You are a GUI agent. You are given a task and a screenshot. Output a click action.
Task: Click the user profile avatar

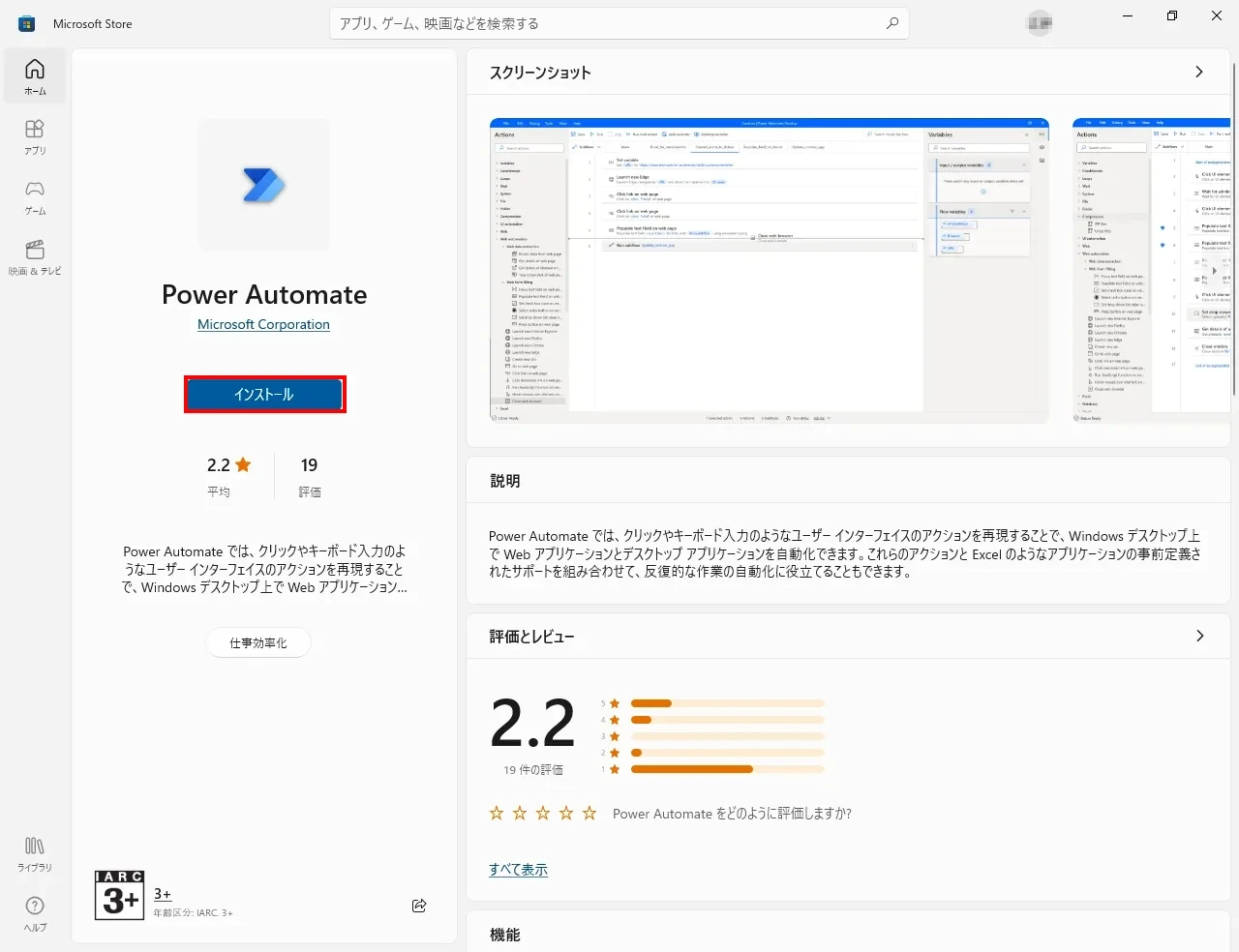coord(1040,23)
